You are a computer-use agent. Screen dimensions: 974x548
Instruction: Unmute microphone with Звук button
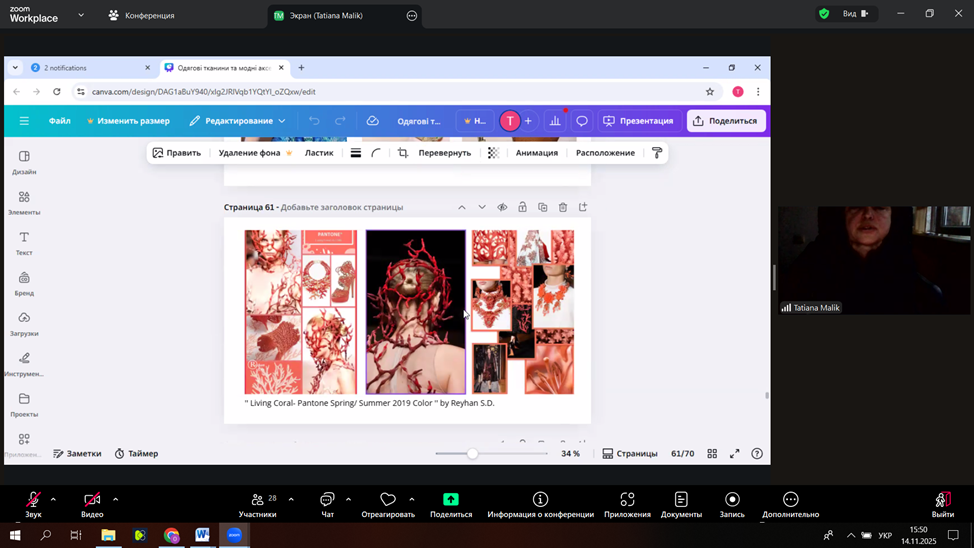(x=33, y=503)
